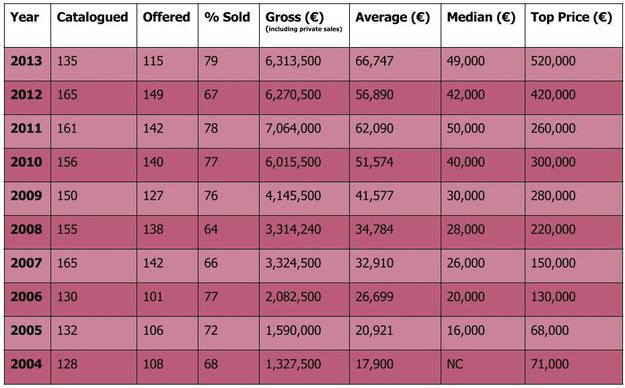Click the Gross (€) column header
Screen dimensions: 625x388
pos(295,18)
